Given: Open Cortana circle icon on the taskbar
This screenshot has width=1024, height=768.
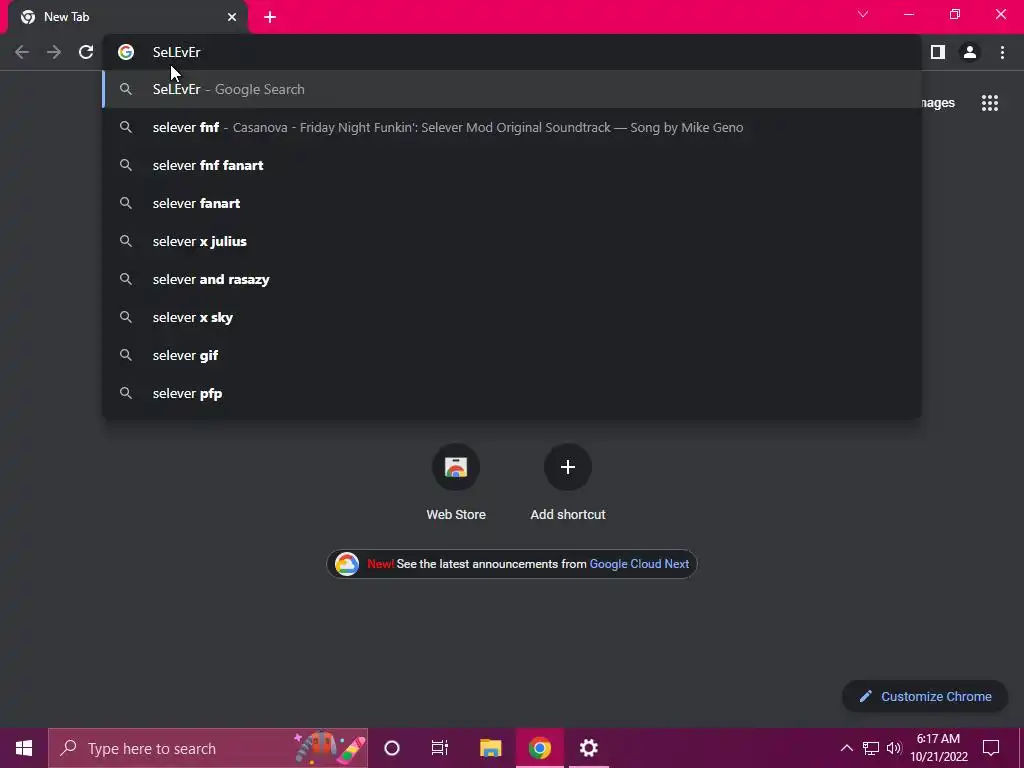Looking at the screenshot, I should pos(392,748).
